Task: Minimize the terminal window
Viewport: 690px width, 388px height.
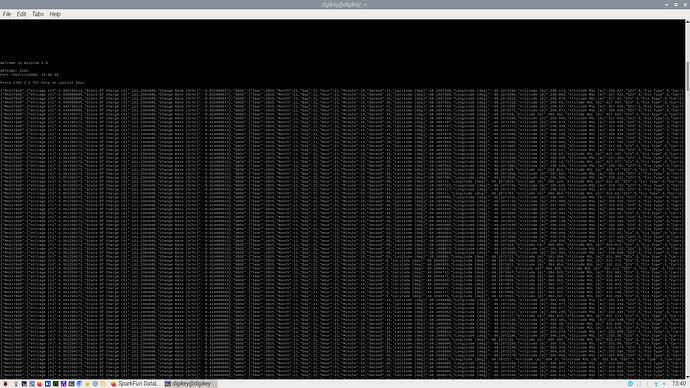Action: point(667,4)
